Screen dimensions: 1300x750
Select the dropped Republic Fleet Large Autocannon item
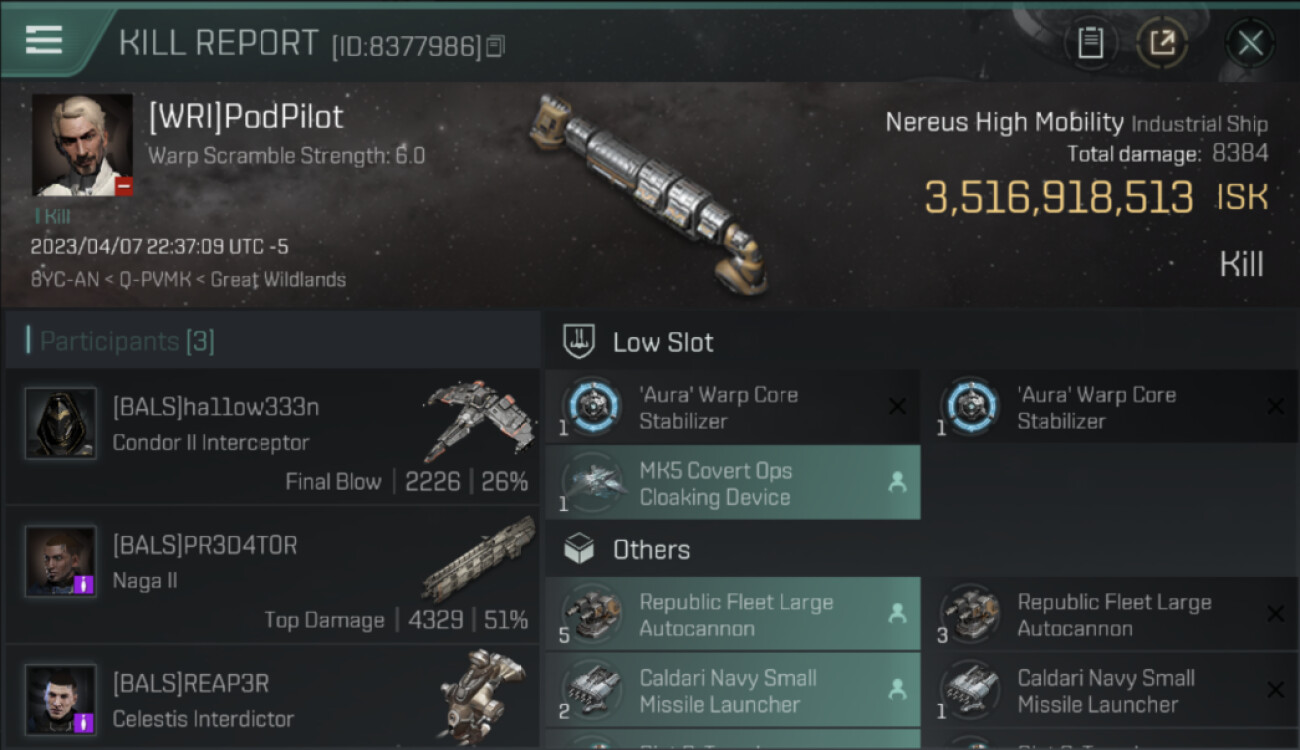click(732, 615)
